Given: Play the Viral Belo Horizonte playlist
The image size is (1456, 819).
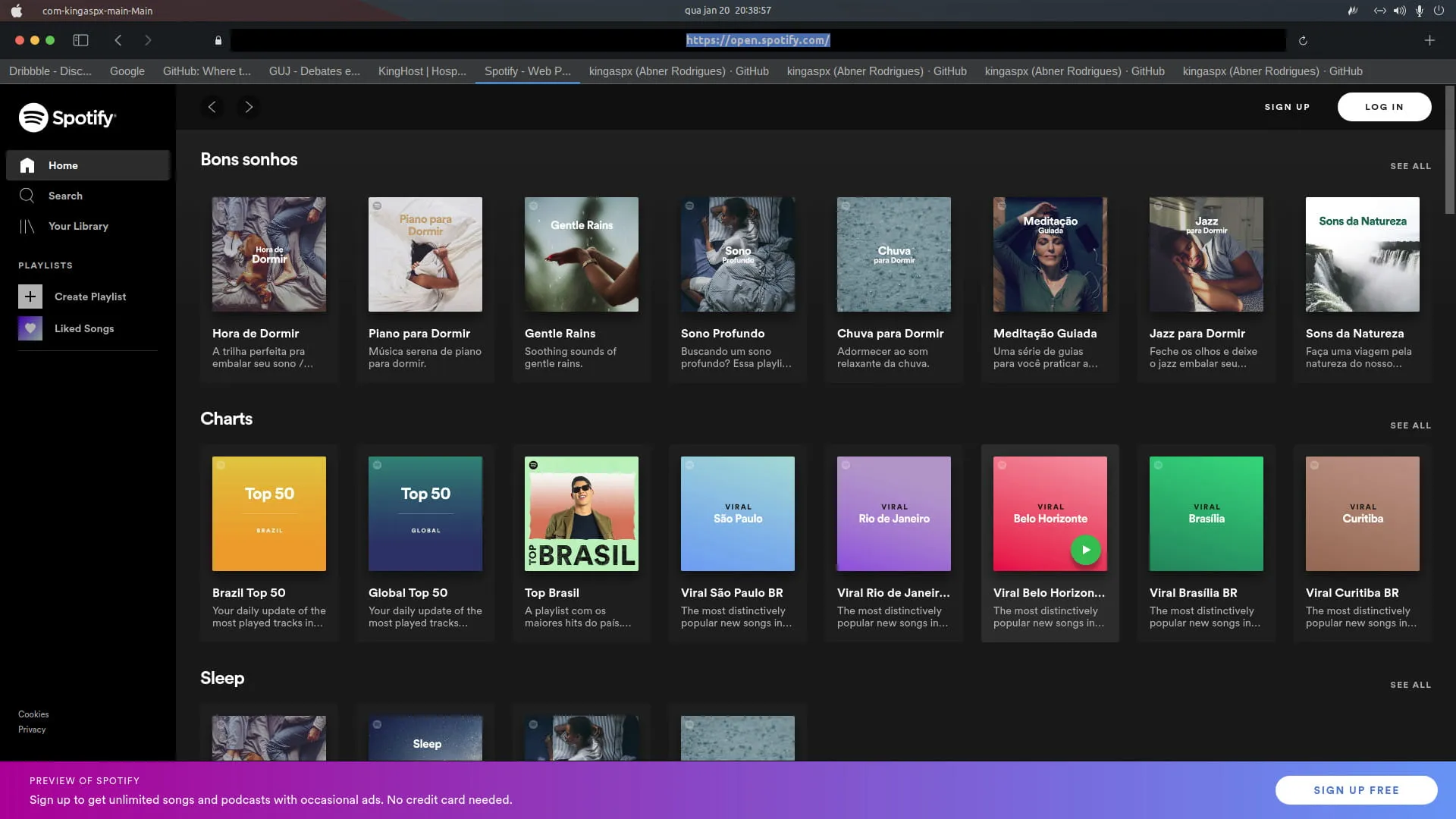Looking at the screenshot, I should tap(1085, 550).
